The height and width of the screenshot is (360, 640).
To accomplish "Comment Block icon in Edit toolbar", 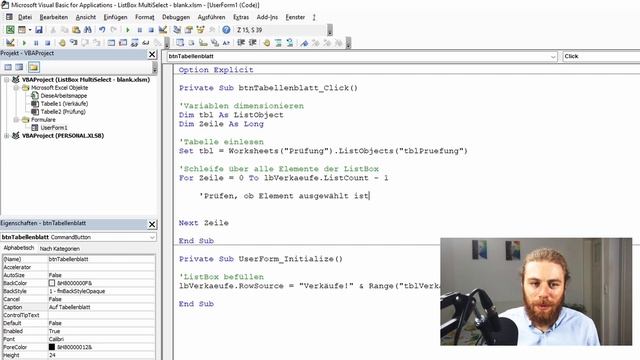I will [x=278, y=43].
